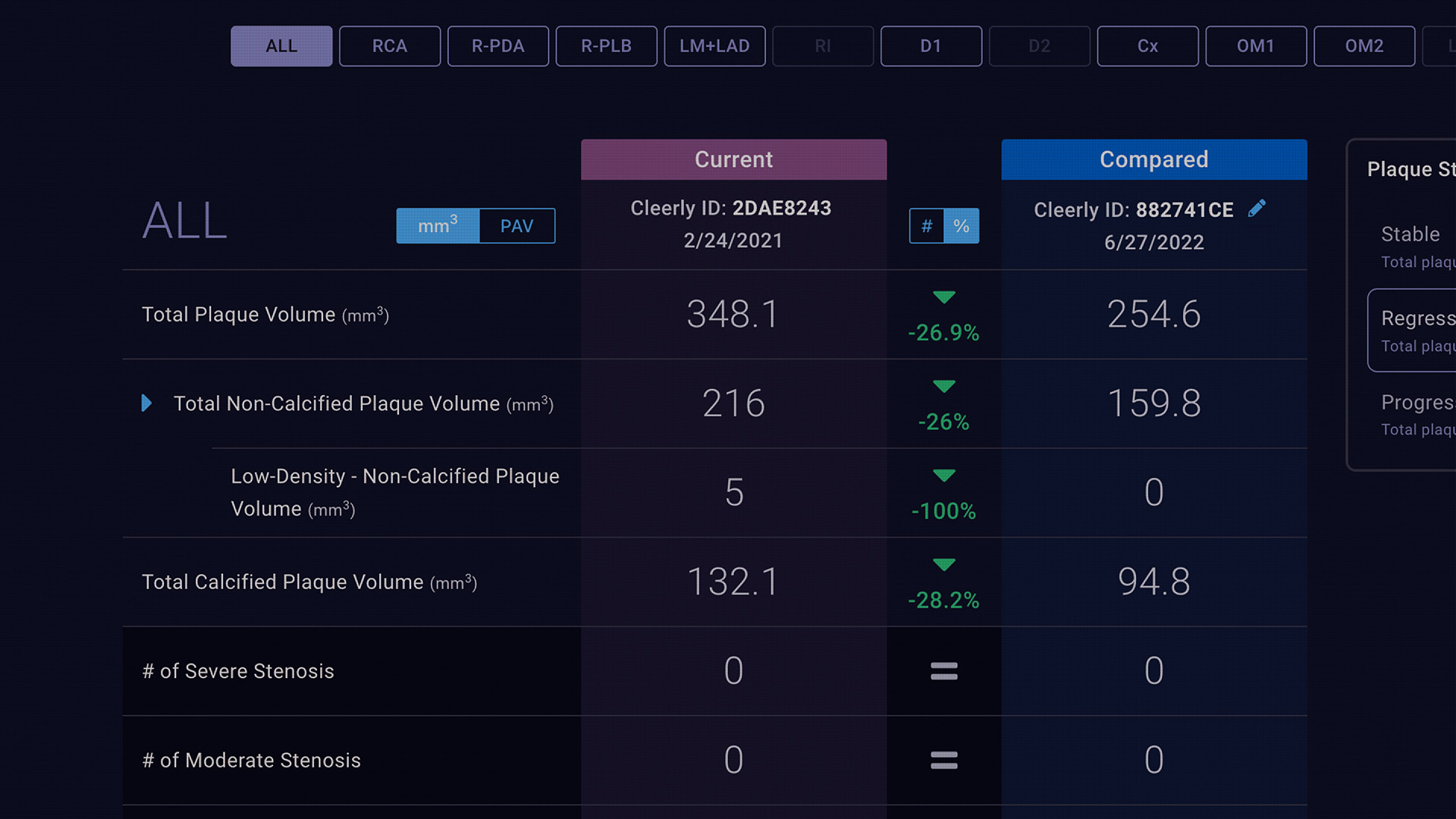Click the green down arrow for Calcified Plaque
This screenshot has width=1456, height=819.
click(x=943, y=565)
